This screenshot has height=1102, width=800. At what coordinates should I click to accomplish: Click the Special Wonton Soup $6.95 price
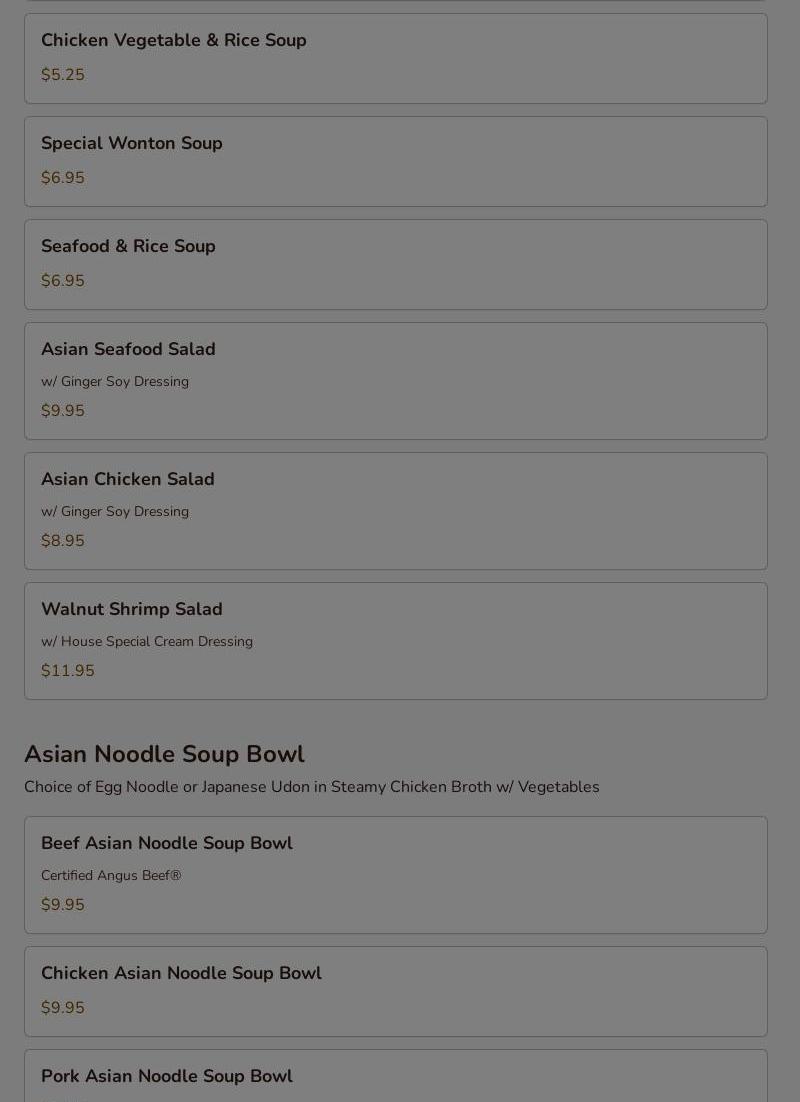click(x=63, y=178)
